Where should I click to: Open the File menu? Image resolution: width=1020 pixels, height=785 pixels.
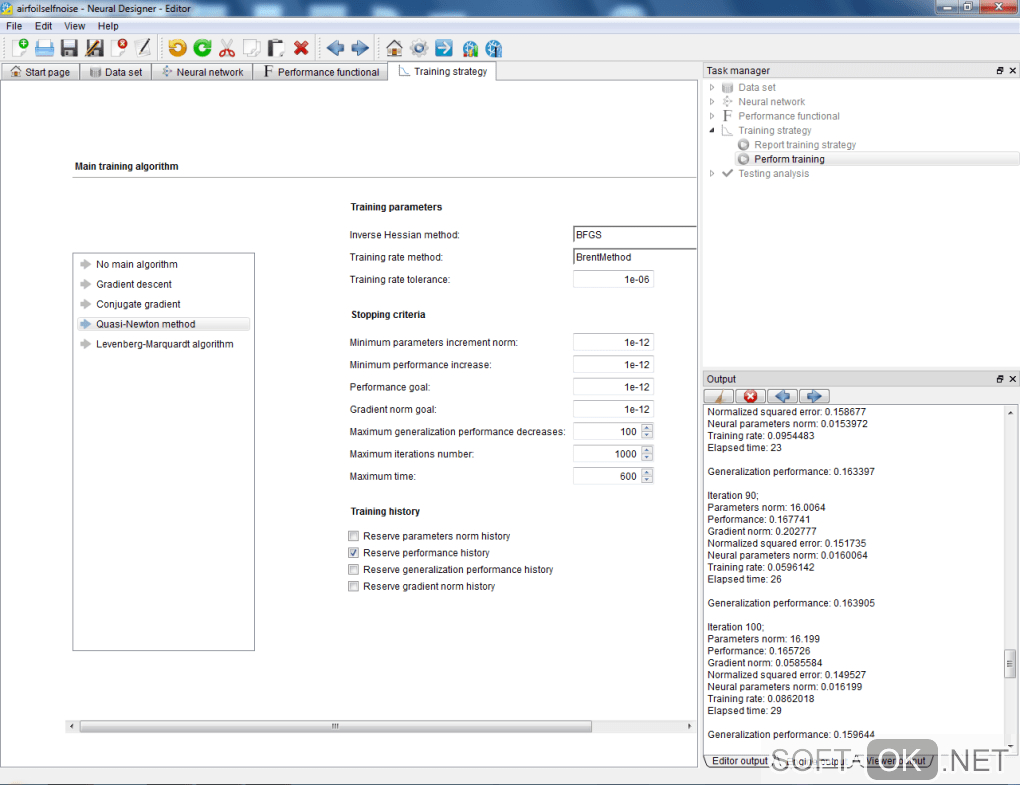(x=14, y=26)
